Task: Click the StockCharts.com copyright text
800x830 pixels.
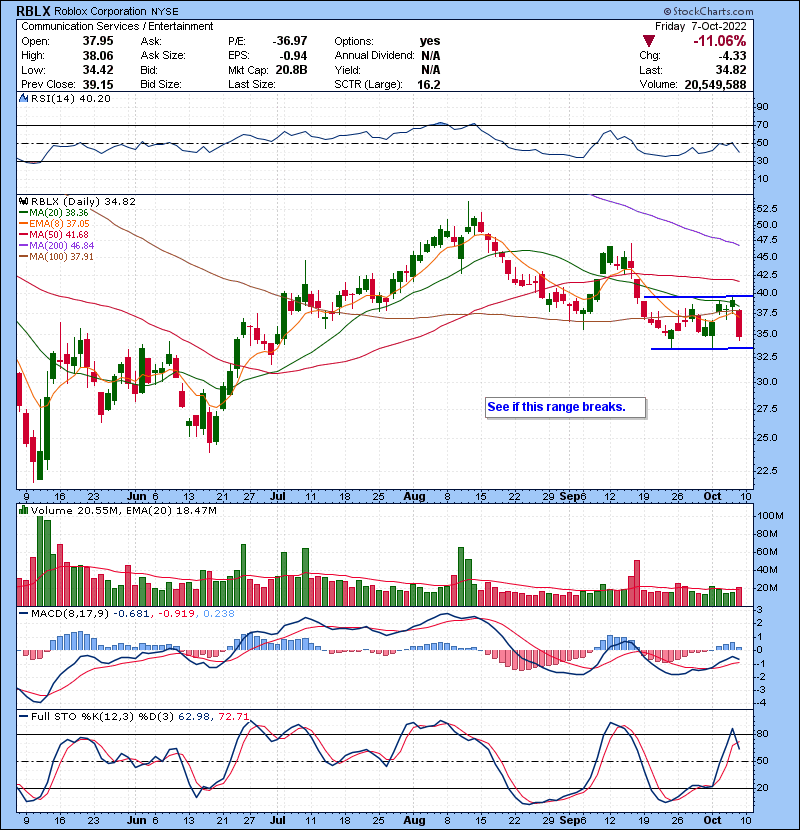Action: [x=708, y=12]
